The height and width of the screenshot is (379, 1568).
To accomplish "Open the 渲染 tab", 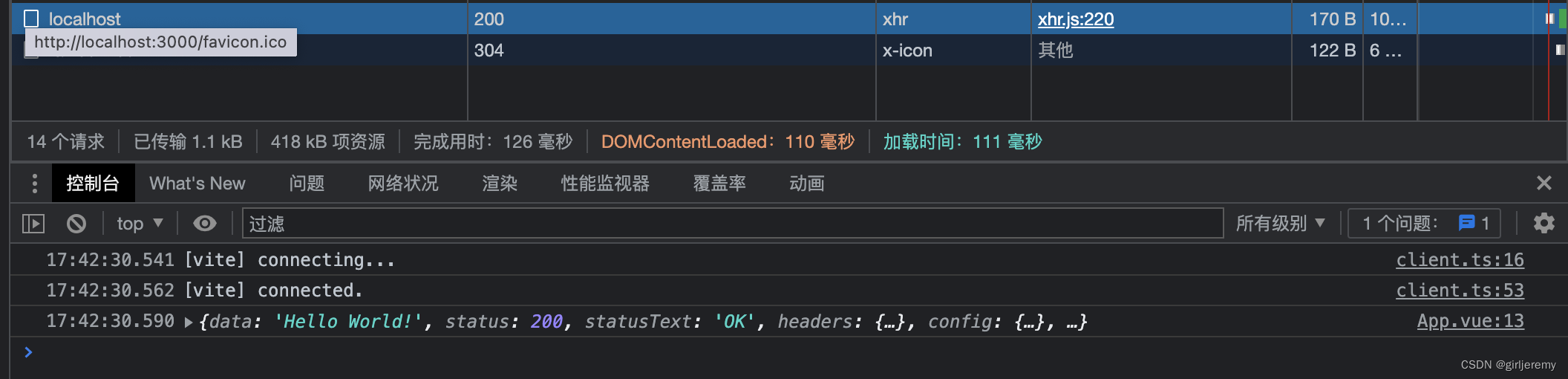I will pyautogui.click(x=500, y=183).
